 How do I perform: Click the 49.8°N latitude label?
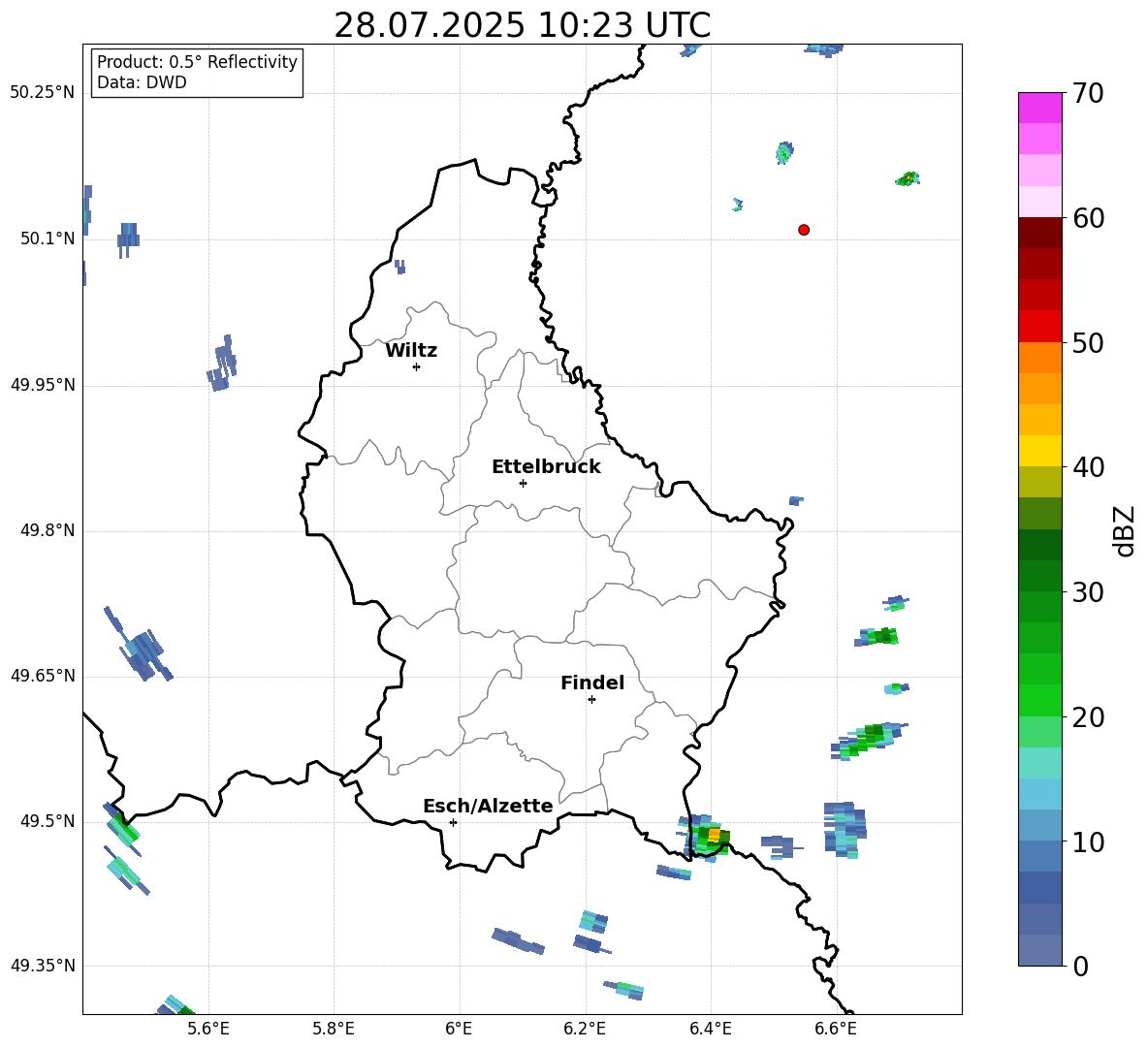47,530
